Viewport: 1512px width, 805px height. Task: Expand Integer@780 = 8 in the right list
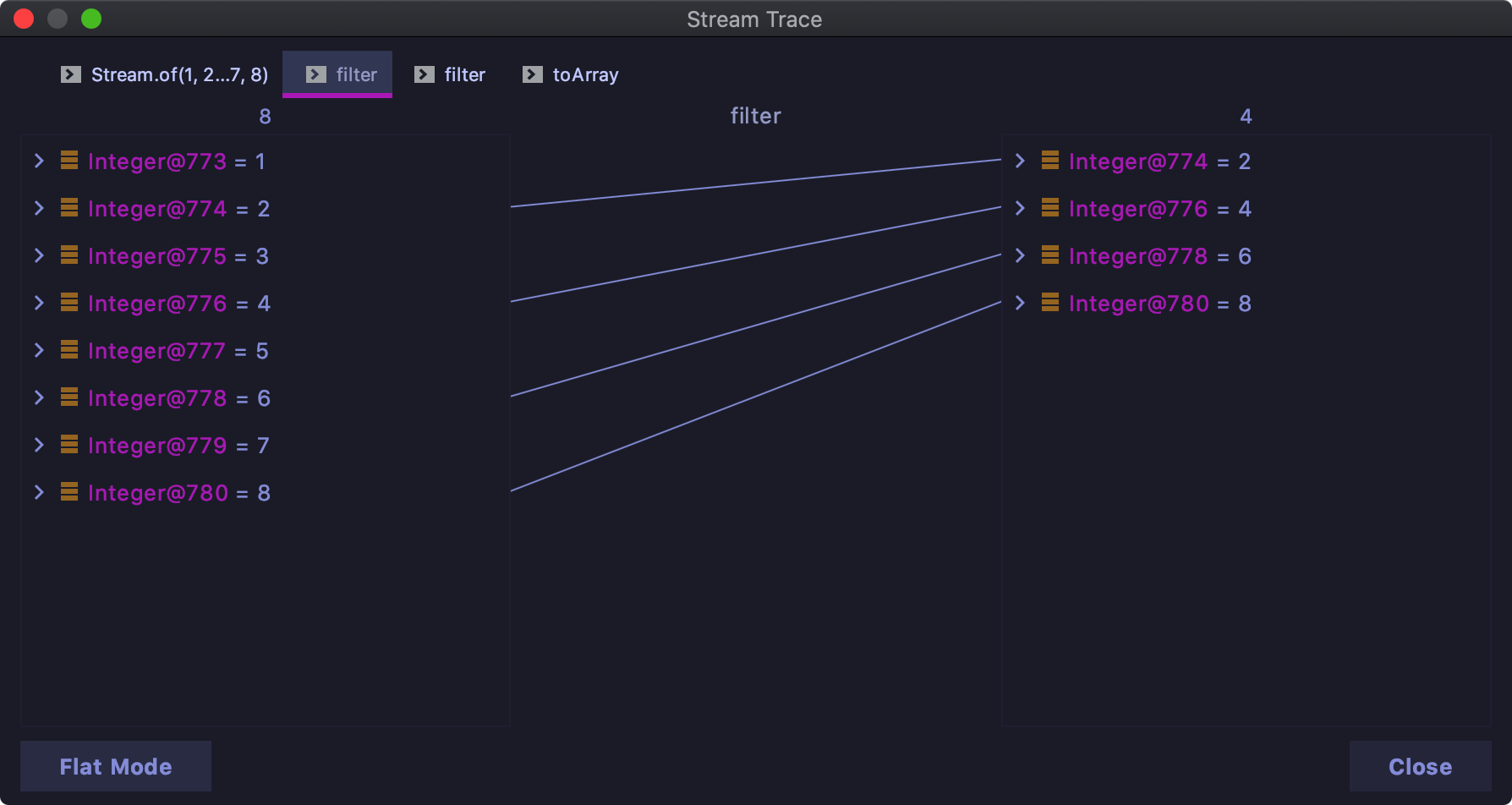pyautogui.click(x=1020, y=303)
